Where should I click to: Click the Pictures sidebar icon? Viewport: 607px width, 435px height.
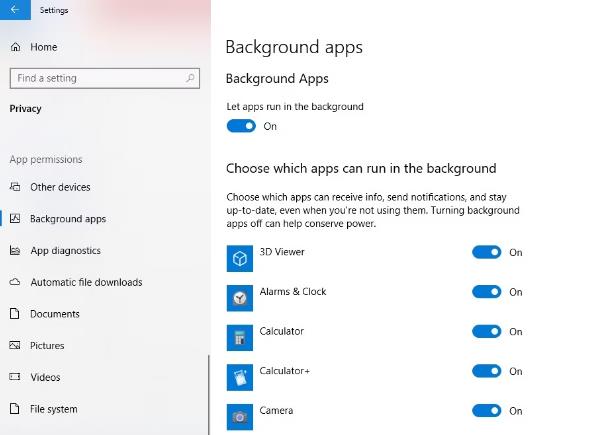15,345
